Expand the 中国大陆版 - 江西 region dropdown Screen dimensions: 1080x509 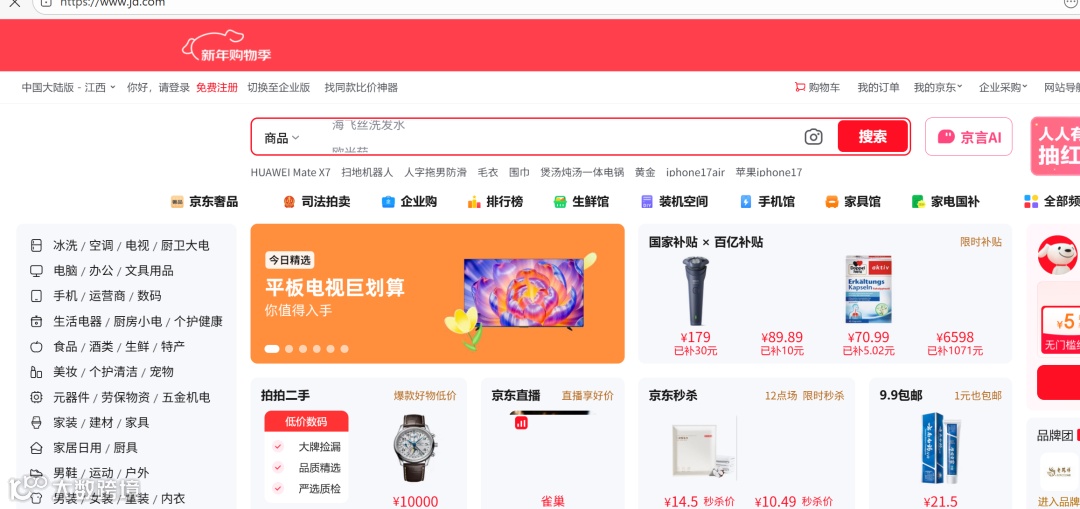[x=68, y=87]
